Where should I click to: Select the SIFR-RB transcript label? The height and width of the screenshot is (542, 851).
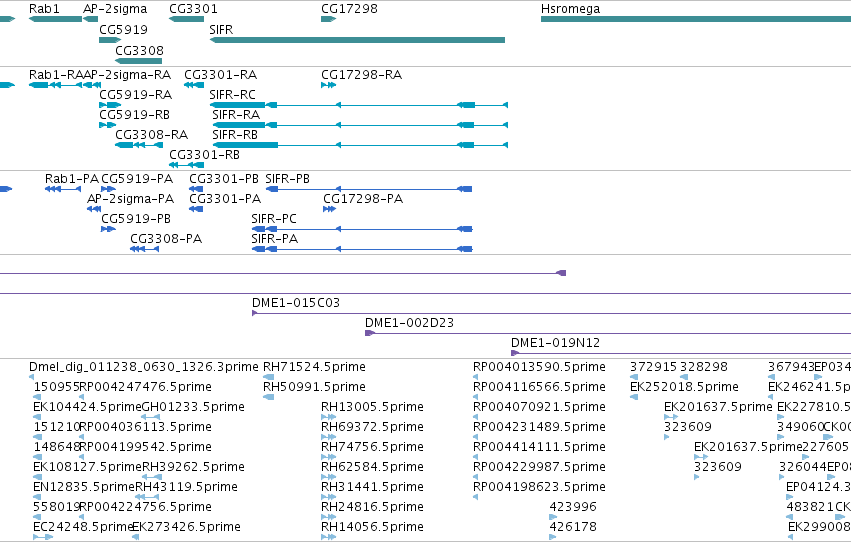235,135
